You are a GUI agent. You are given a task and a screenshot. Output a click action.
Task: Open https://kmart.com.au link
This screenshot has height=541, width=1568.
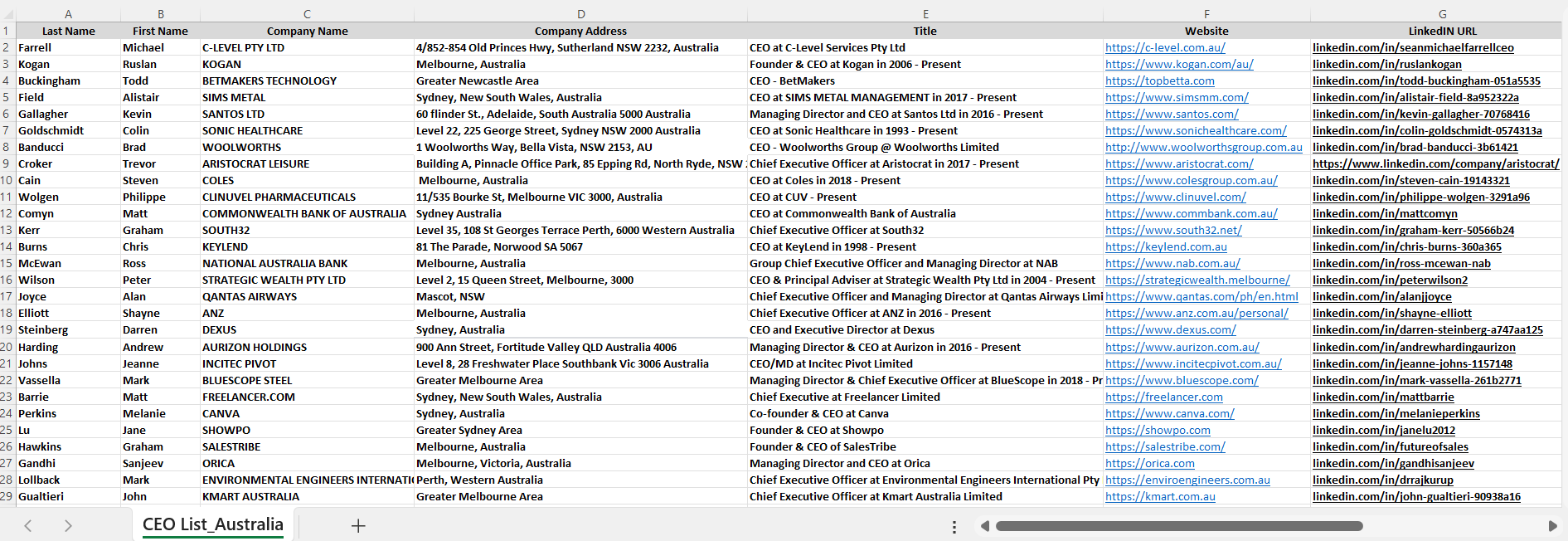tap(1160, 496)
